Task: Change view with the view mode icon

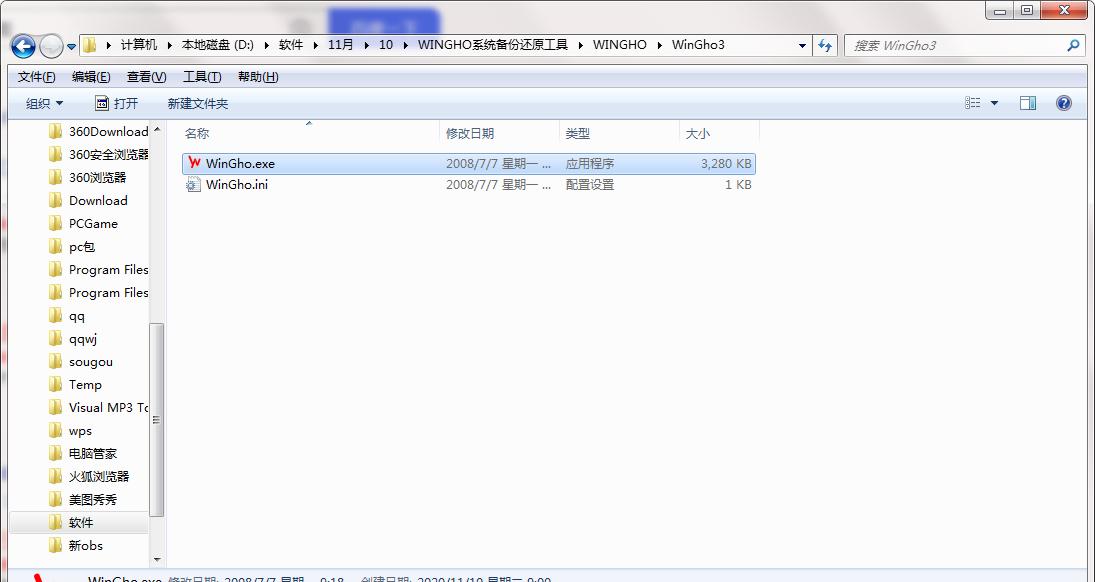Action: pyautogui.click(x=973, y=103)
